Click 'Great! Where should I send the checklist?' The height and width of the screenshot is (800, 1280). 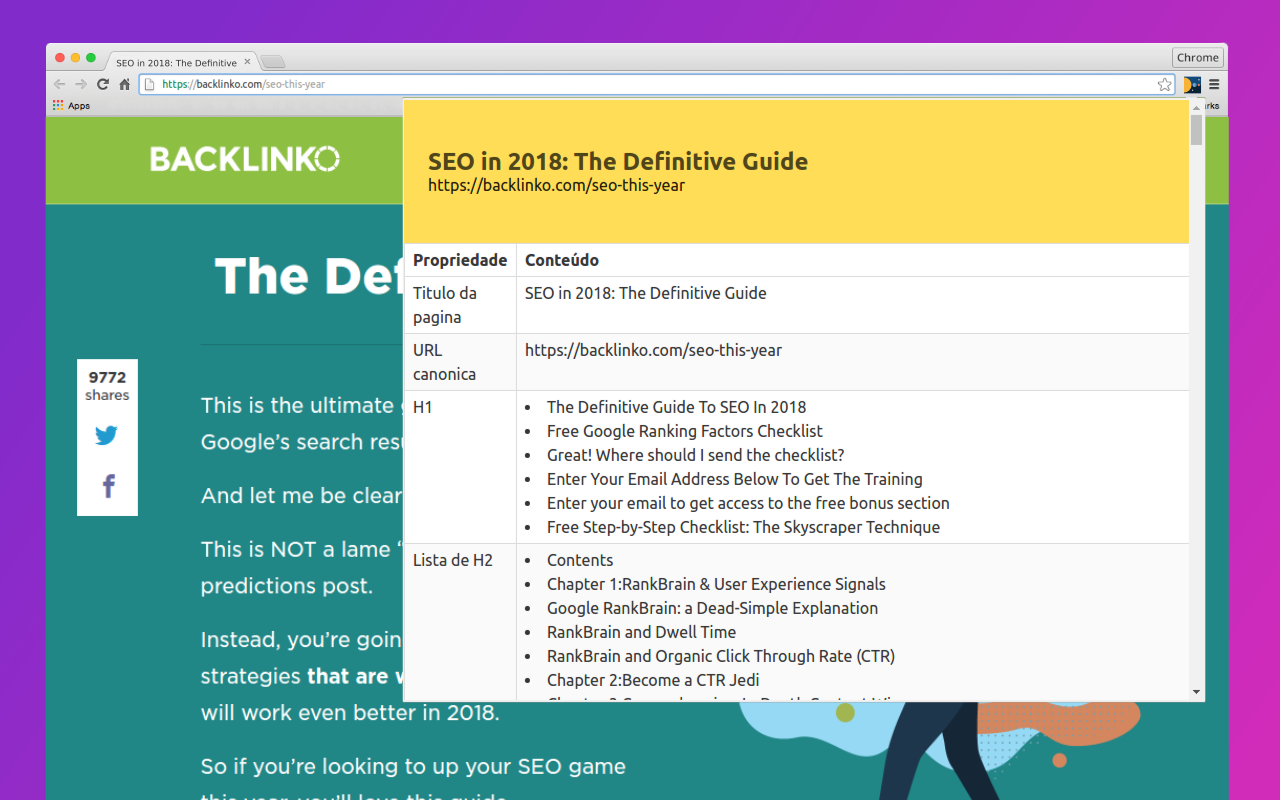tap(696, 455)
